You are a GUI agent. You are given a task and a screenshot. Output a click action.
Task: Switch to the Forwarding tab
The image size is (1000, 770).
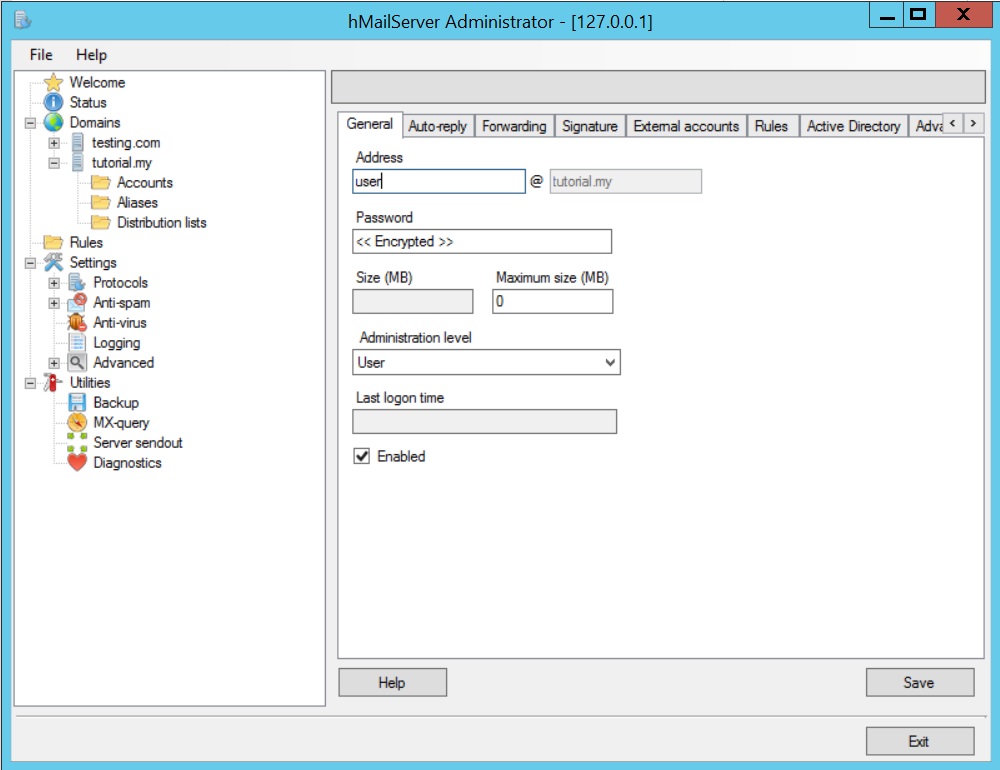514,126
